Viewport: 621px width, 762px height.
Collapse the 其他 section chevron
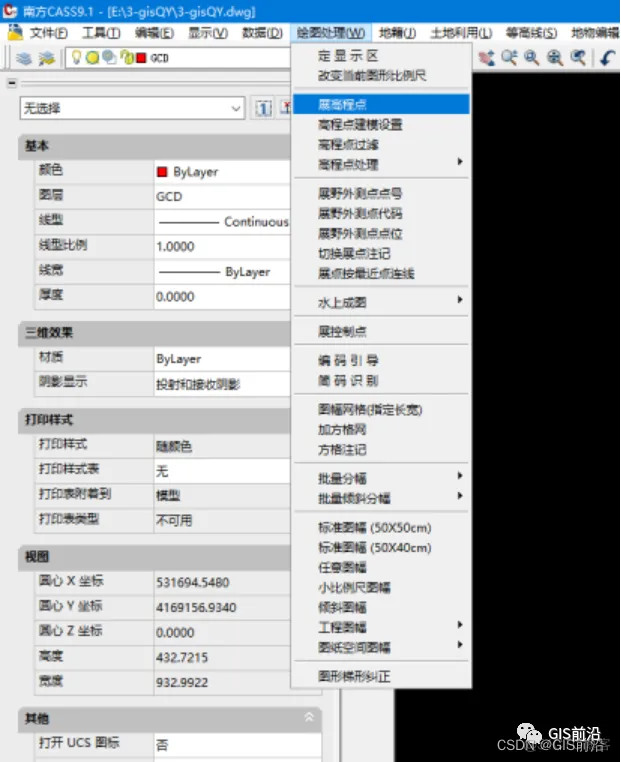point(309,717)
